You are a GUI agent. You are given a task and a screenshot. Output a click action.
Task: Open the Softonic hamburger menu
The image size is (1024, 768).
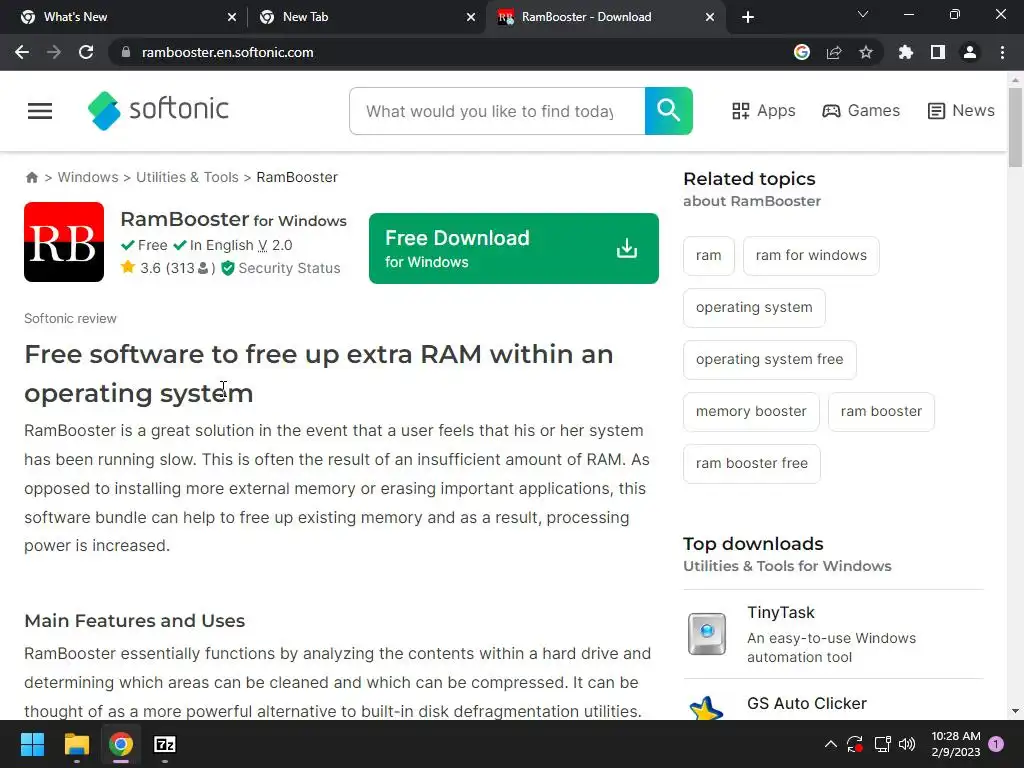(x=40, y=111)
